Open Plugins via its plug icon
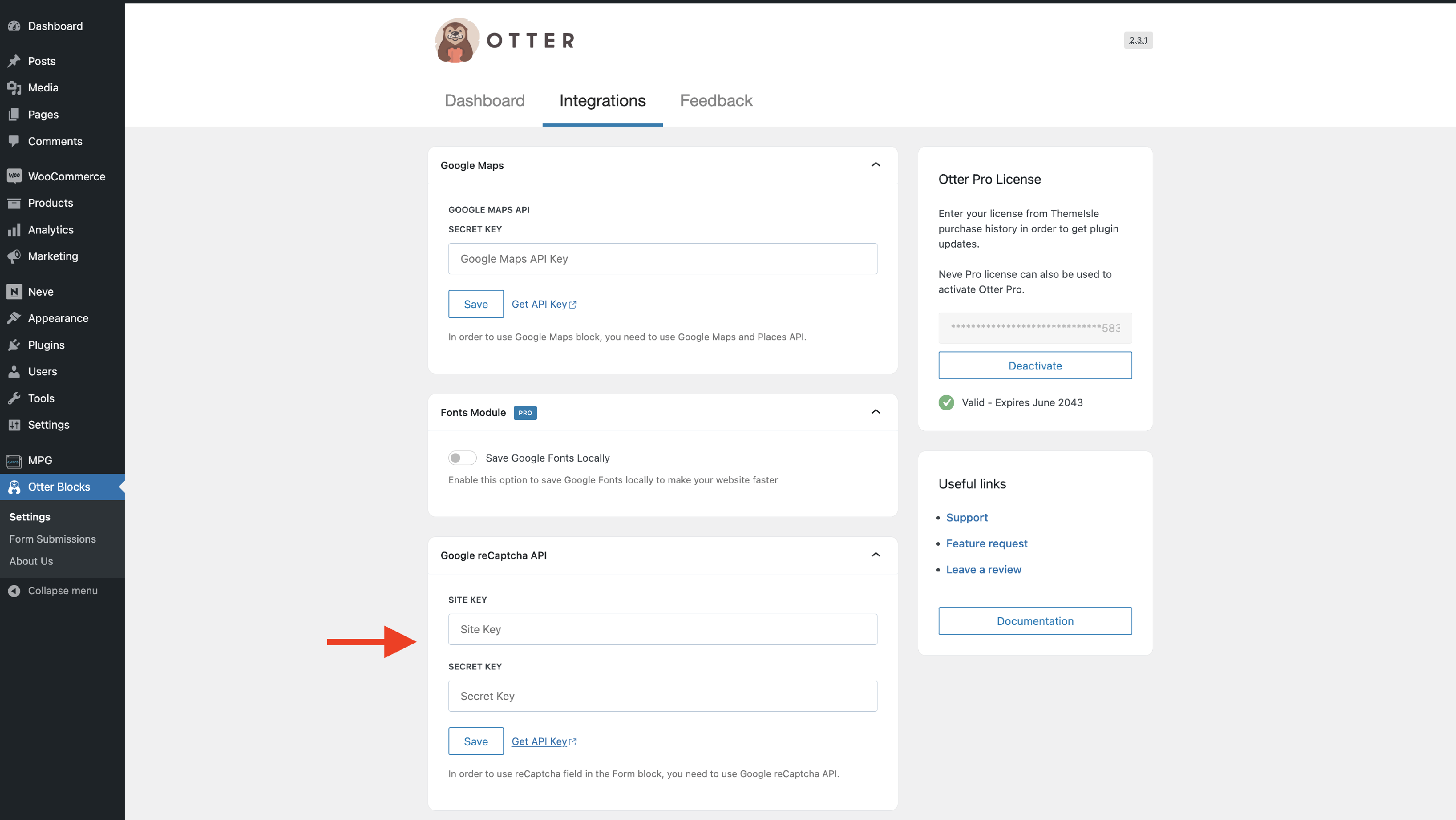 (x=14, y=345)
